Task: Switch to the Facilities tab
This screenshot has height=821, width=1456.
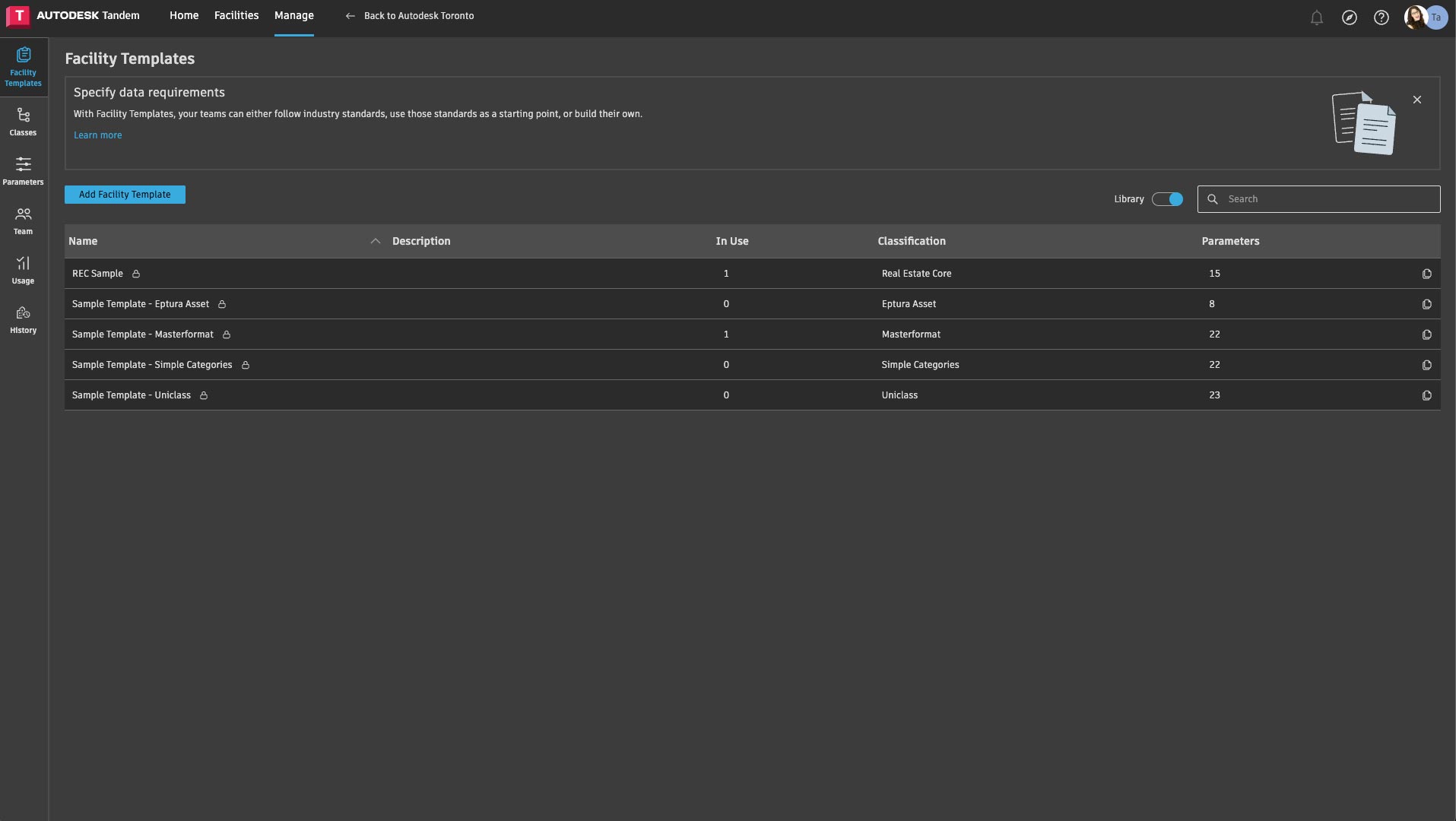Action: (236, 15)
